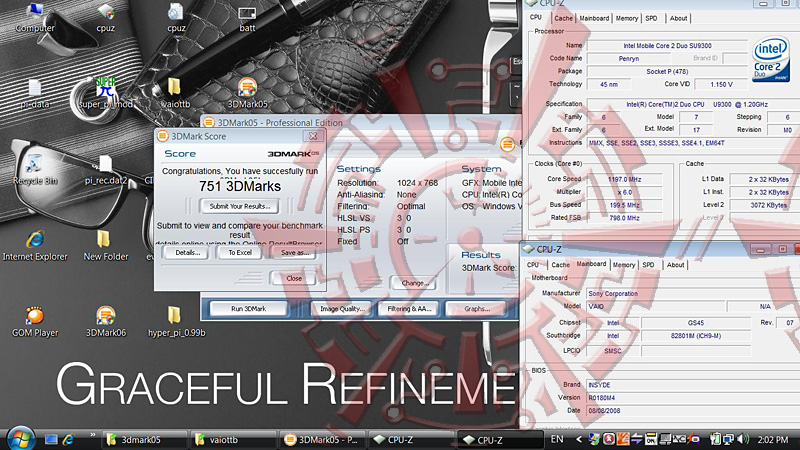Open Filtering & AA... button

(409, 309)
